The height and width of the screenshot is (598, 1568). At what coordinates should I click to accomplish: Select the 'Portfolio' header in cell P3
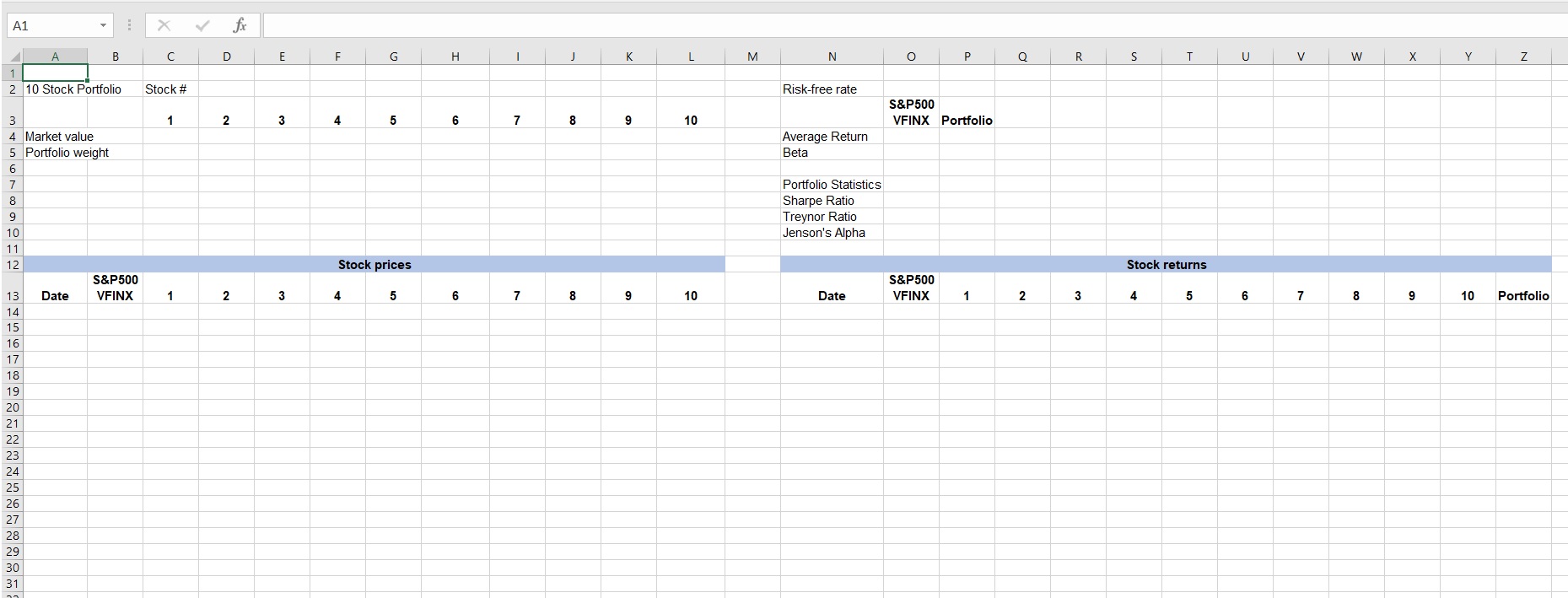coord(967,112)
